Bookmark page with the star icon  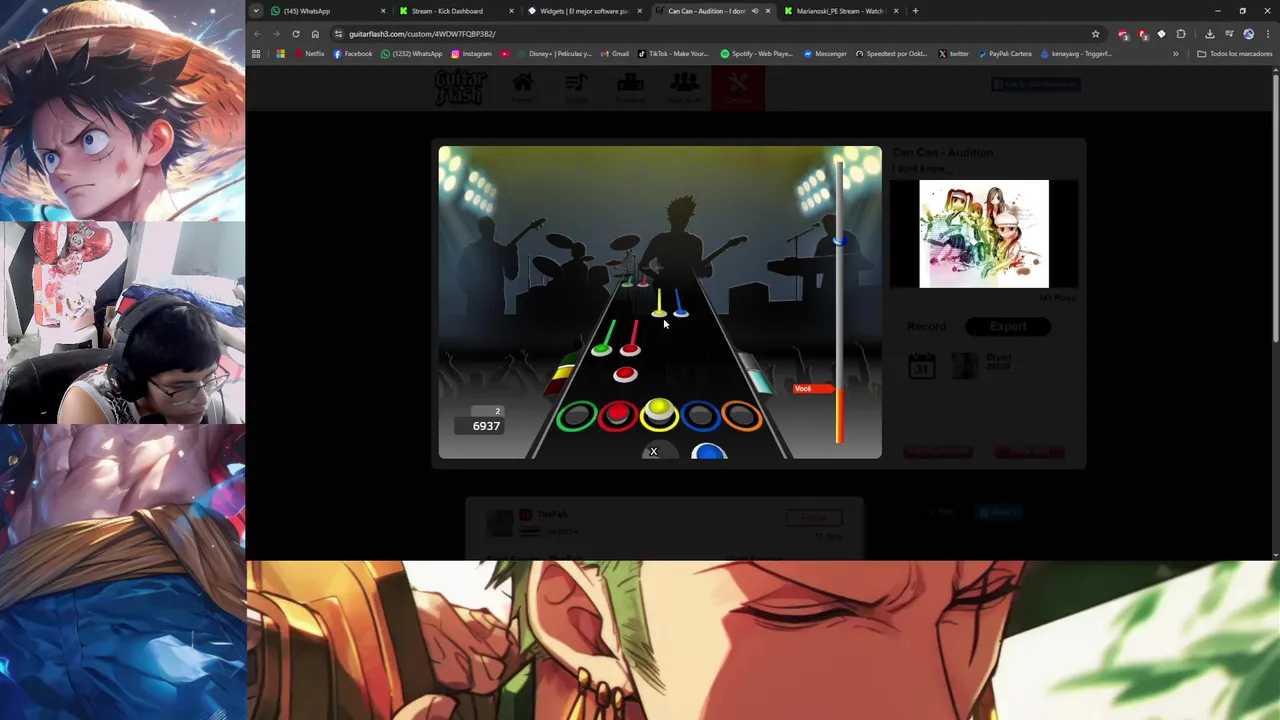tap(1096, 34)
